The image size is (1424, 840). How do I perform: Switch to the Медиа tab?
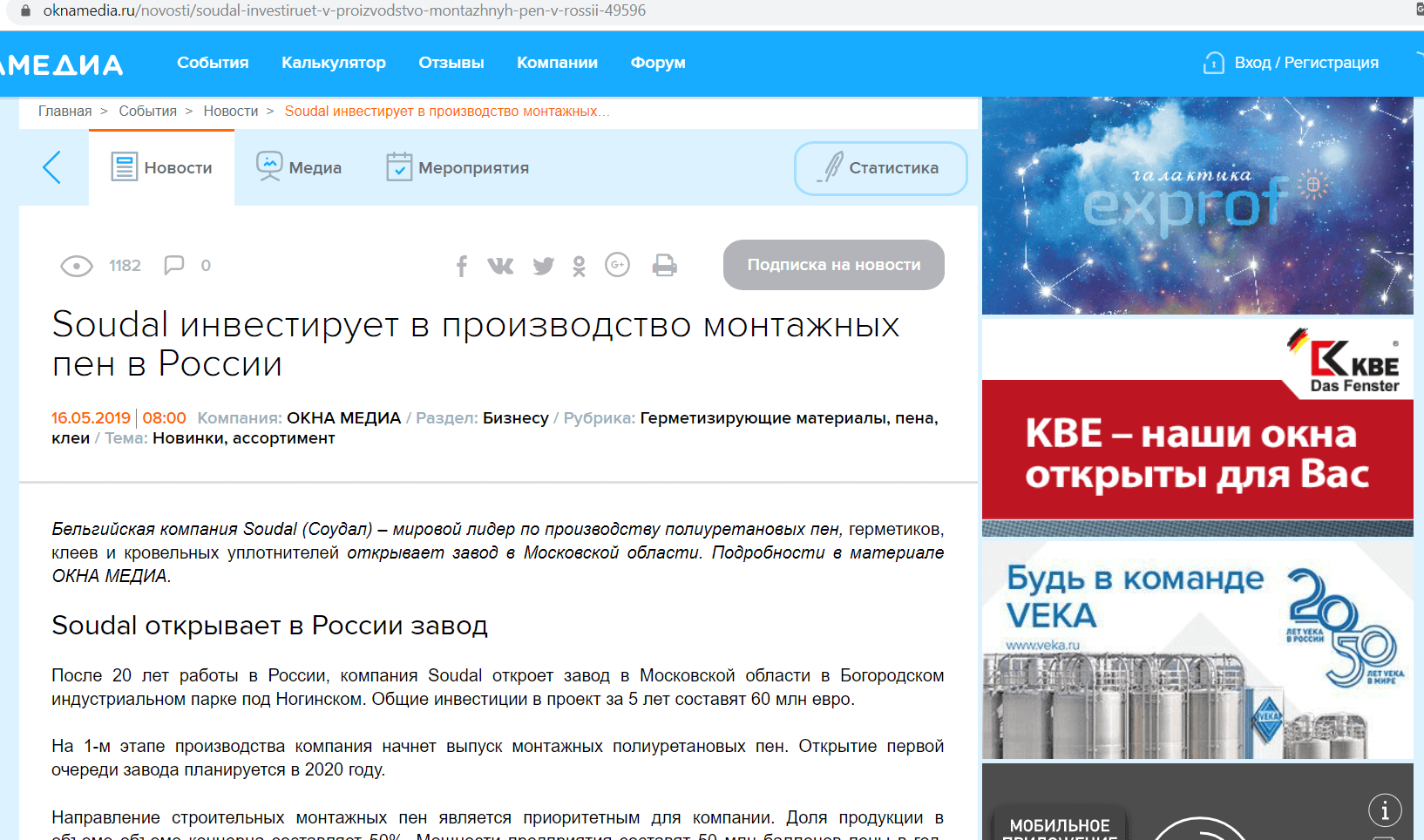click(299, 167)
